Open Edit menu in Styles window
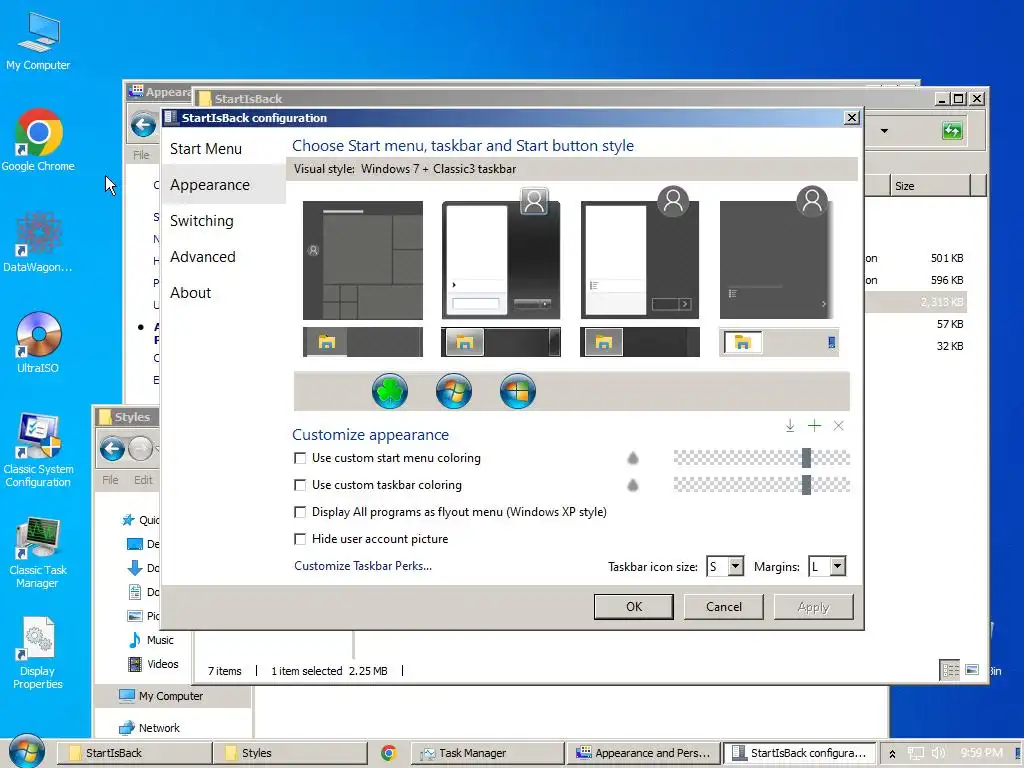This screenshot has width=1024, height=768. tap(143, 480)
